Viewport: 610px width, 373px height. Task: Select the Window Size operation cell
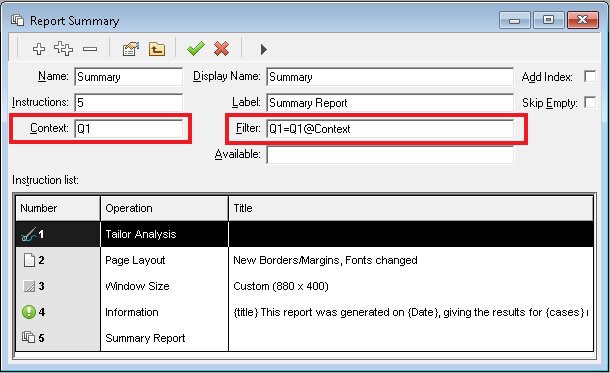[165, 286]
